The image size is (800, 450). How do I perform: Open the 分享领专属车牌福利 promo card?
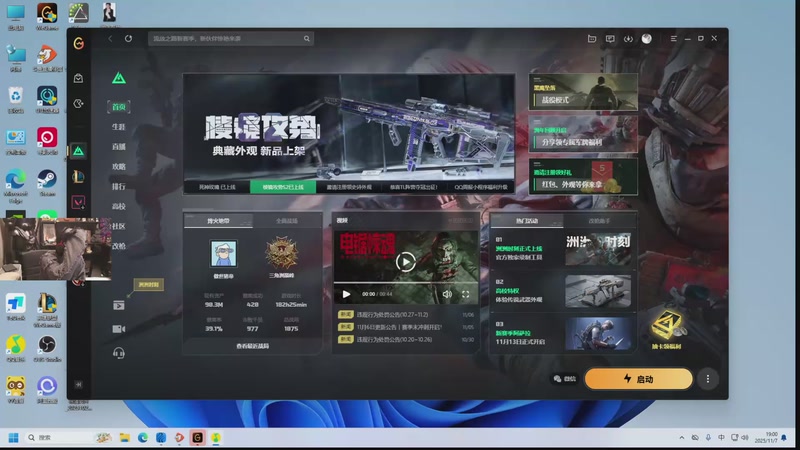tap(583, 134)
